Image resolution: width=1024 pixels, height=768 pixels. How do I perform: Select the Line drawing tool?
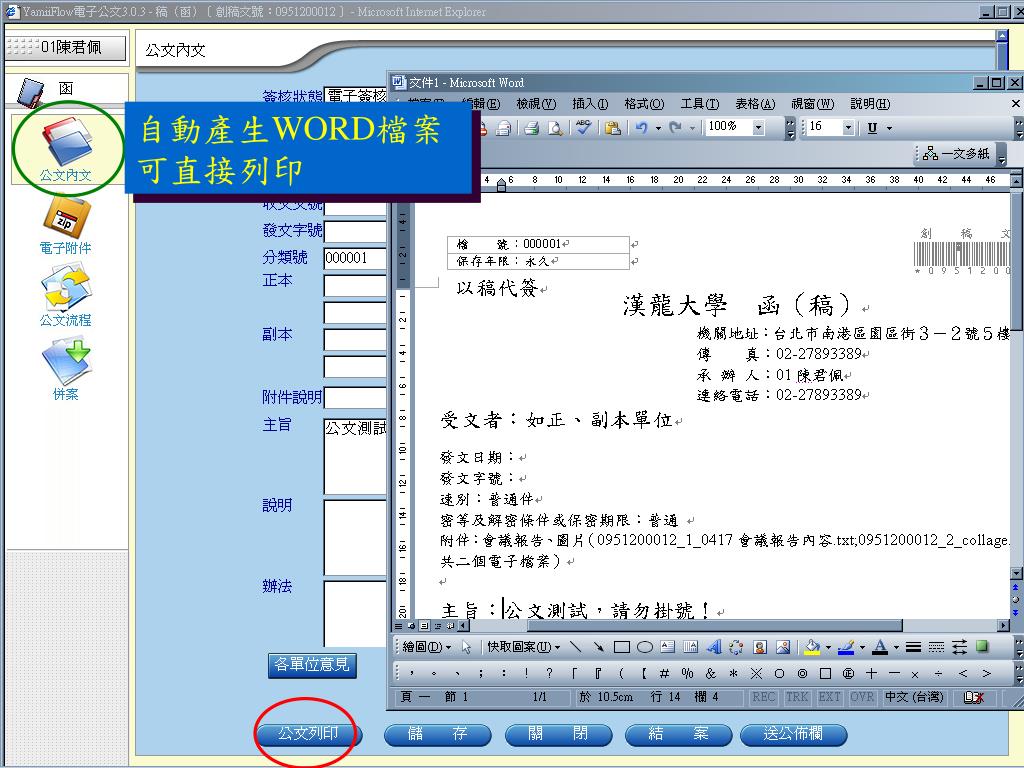point(575,647)
